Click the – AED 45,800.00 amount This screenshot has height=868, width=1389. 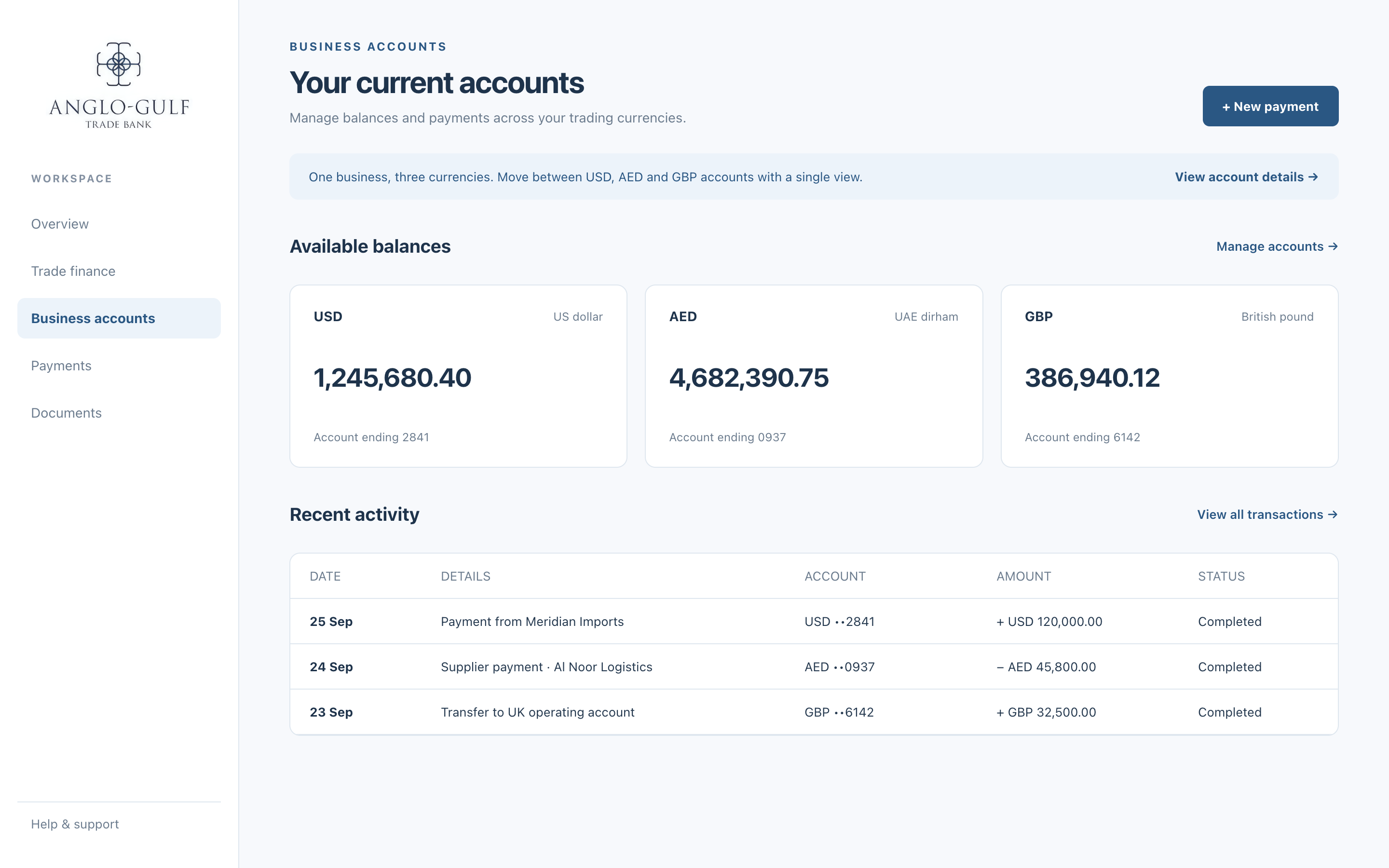tap(1047, 667)
